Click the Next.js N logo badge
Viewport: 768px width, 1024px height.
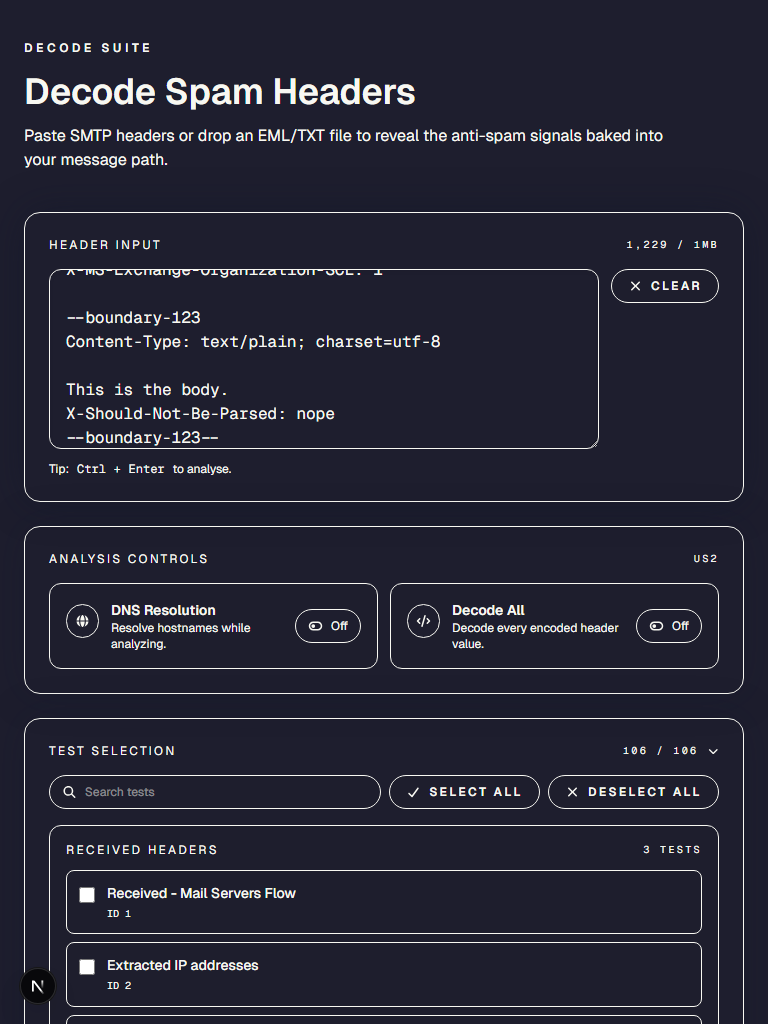point(38,986)
